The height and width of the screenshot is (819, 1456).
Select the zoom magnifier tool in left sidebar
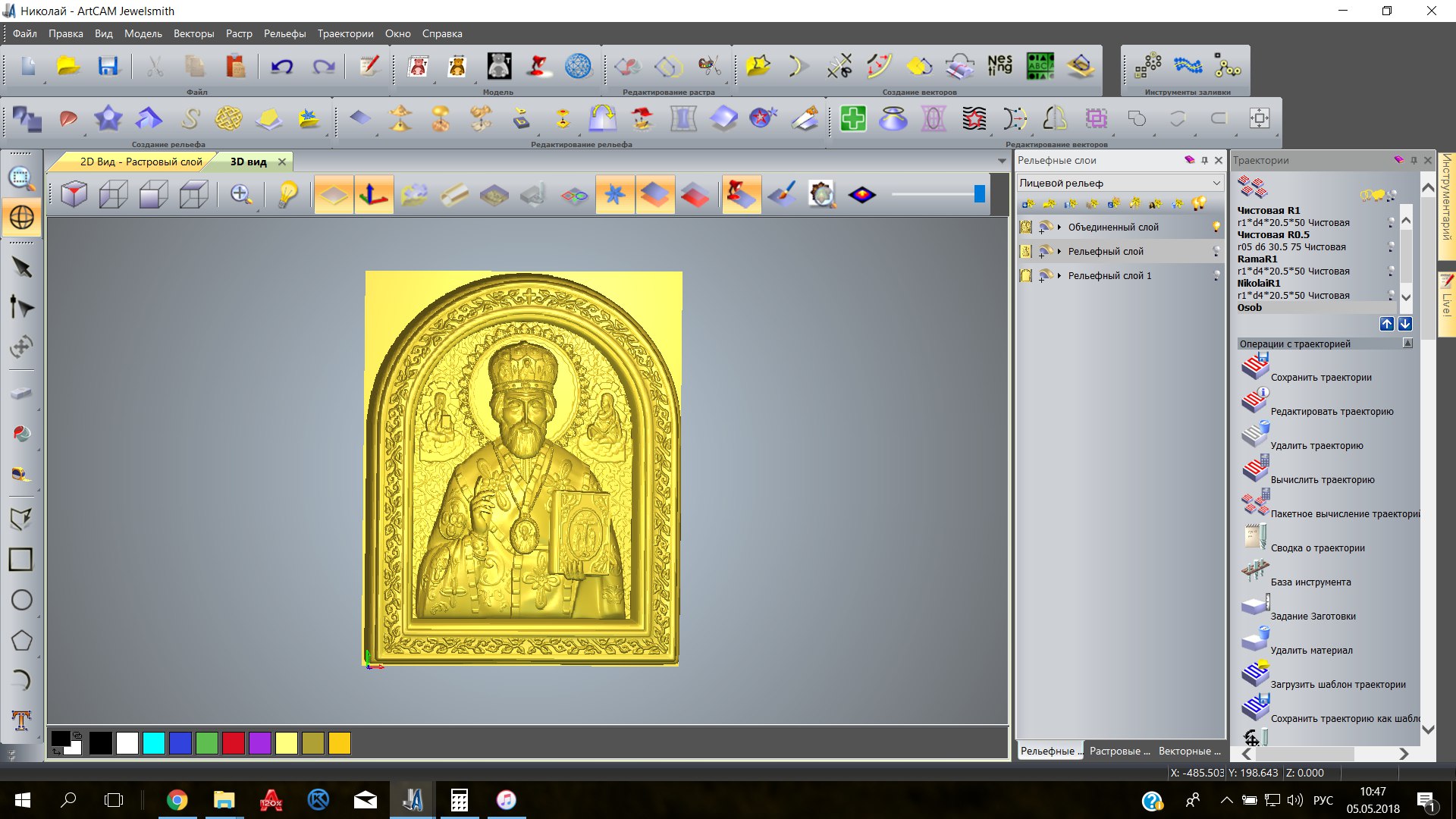click(x=21, y=177)
